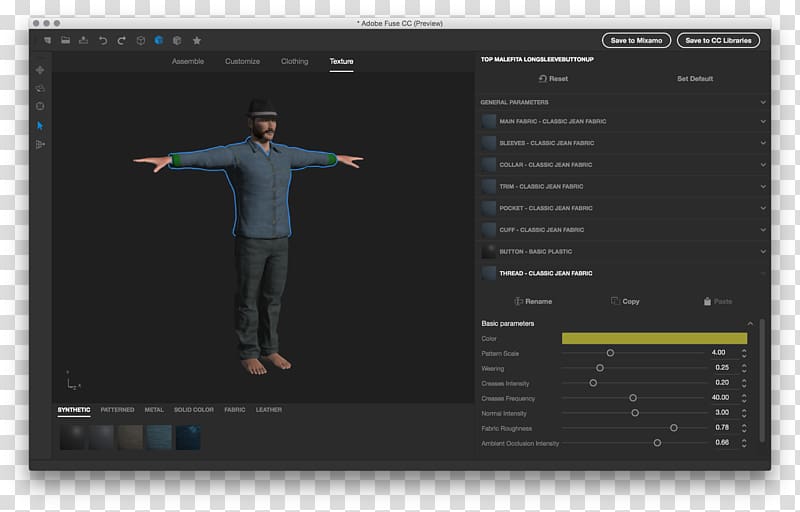Viewport: 800px width, 512px height.
Task: Collapse the General Parameters section chevron
Action: click(x=763, y=102)
